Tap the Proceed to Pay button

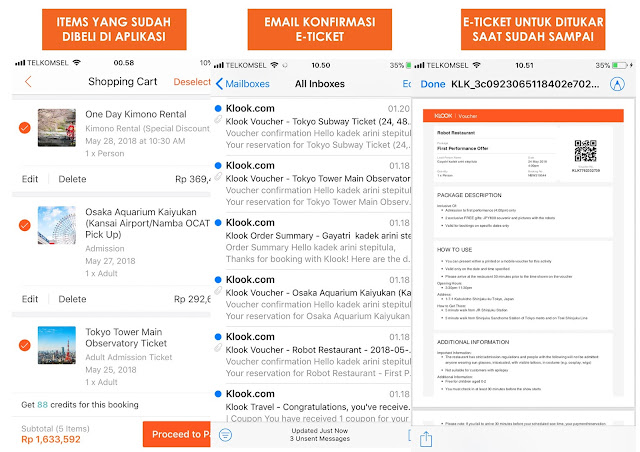point(177,434)
